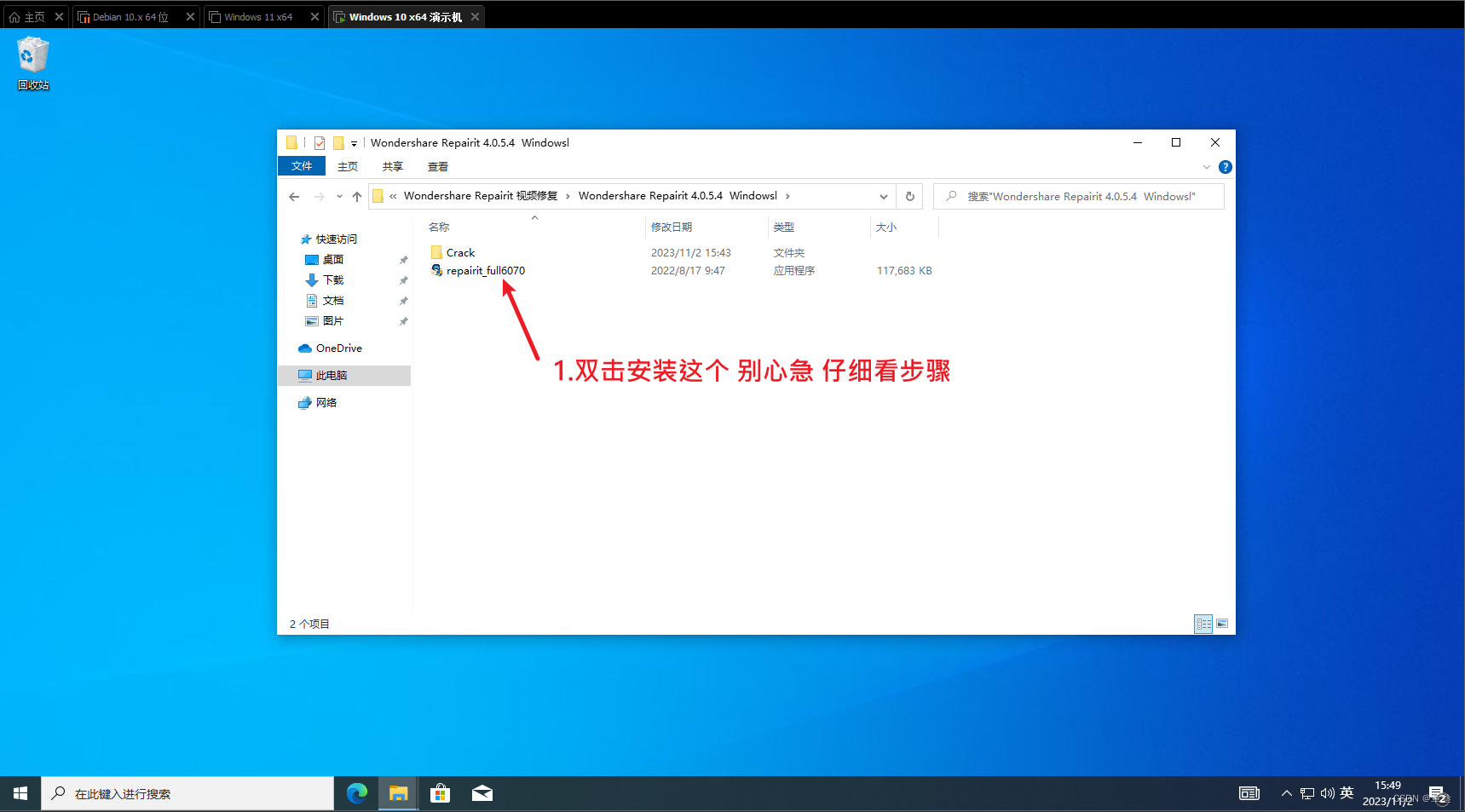Screen dimensions: 1465x812
Task: Switch to the Windows 11 x64 tab
Action: (x=257, y=17)
